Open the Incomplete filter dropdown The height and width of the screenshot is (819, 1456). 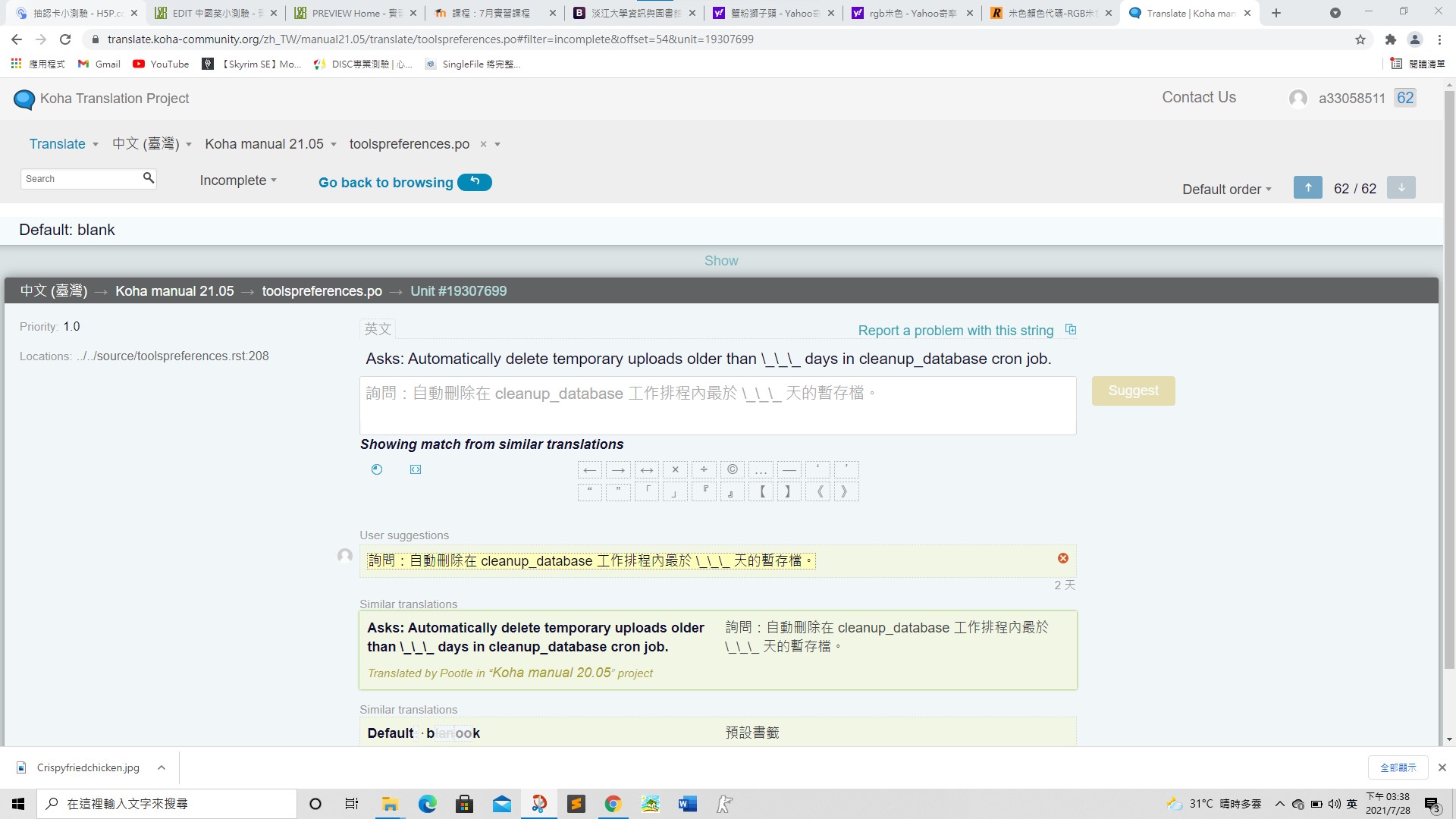point(238,180)
